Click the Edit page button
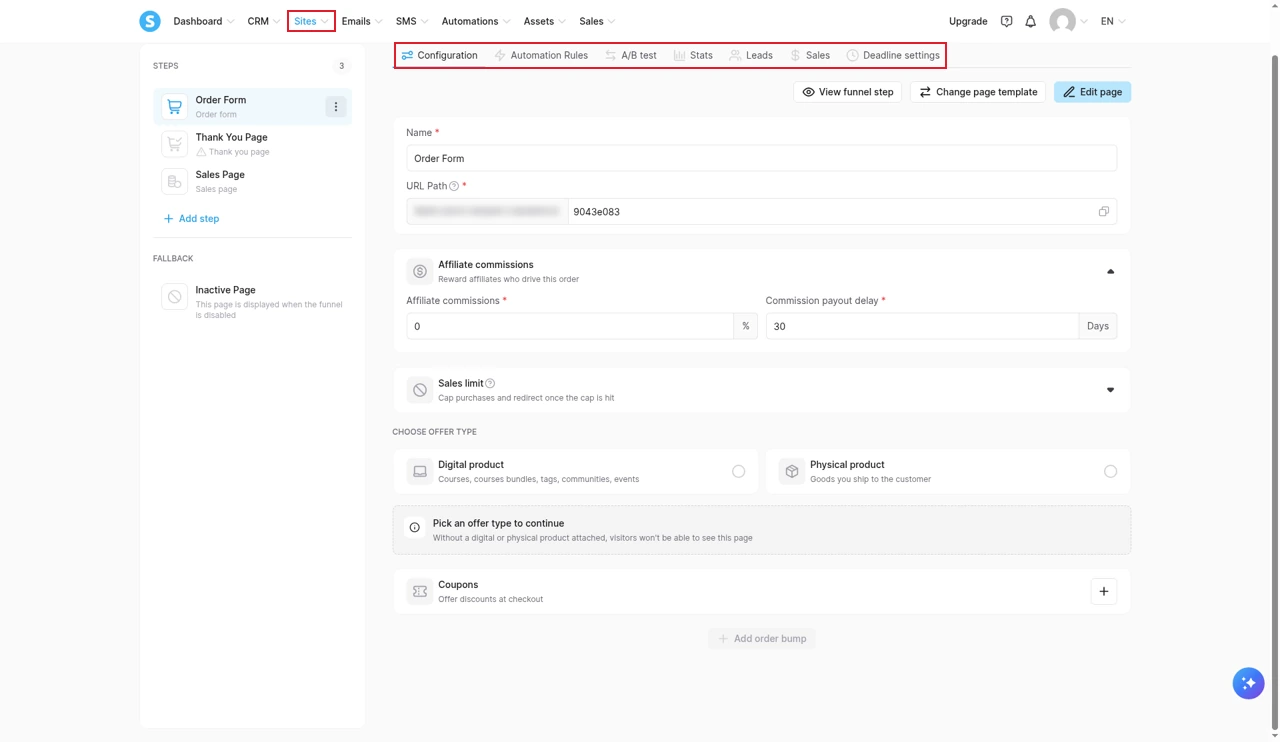 1092,92
